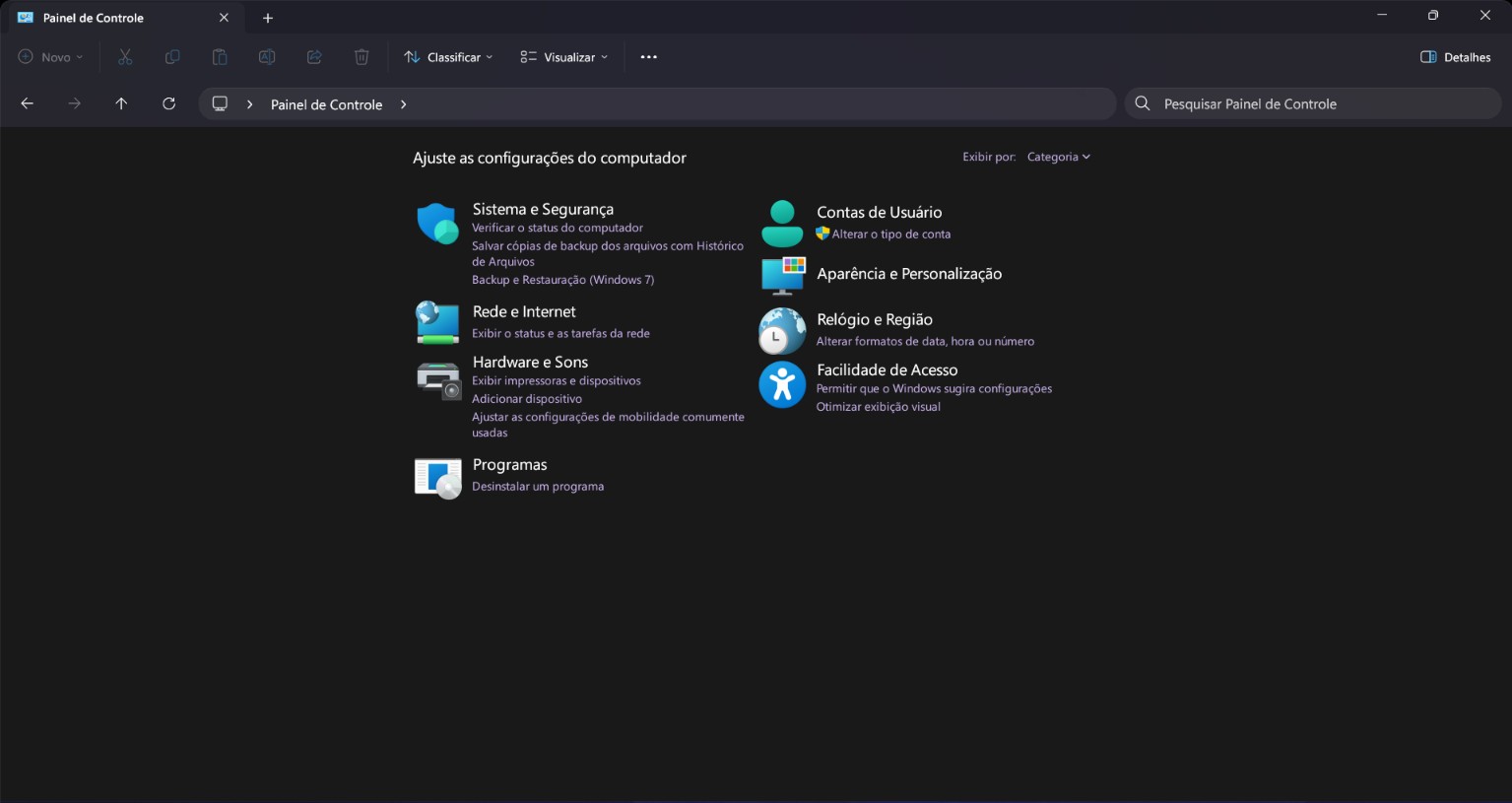The width and height of the screenshot is (1512, 803).
Task: Open the Sistema e Segurança shield icon
Action: click(x=437, y=224)
